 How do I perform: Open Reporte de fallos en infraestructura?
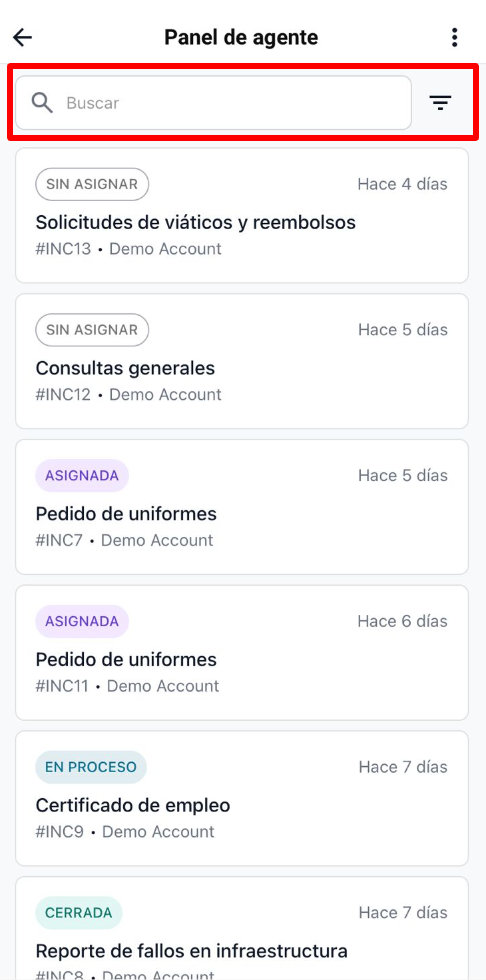(x=242, y=928)
